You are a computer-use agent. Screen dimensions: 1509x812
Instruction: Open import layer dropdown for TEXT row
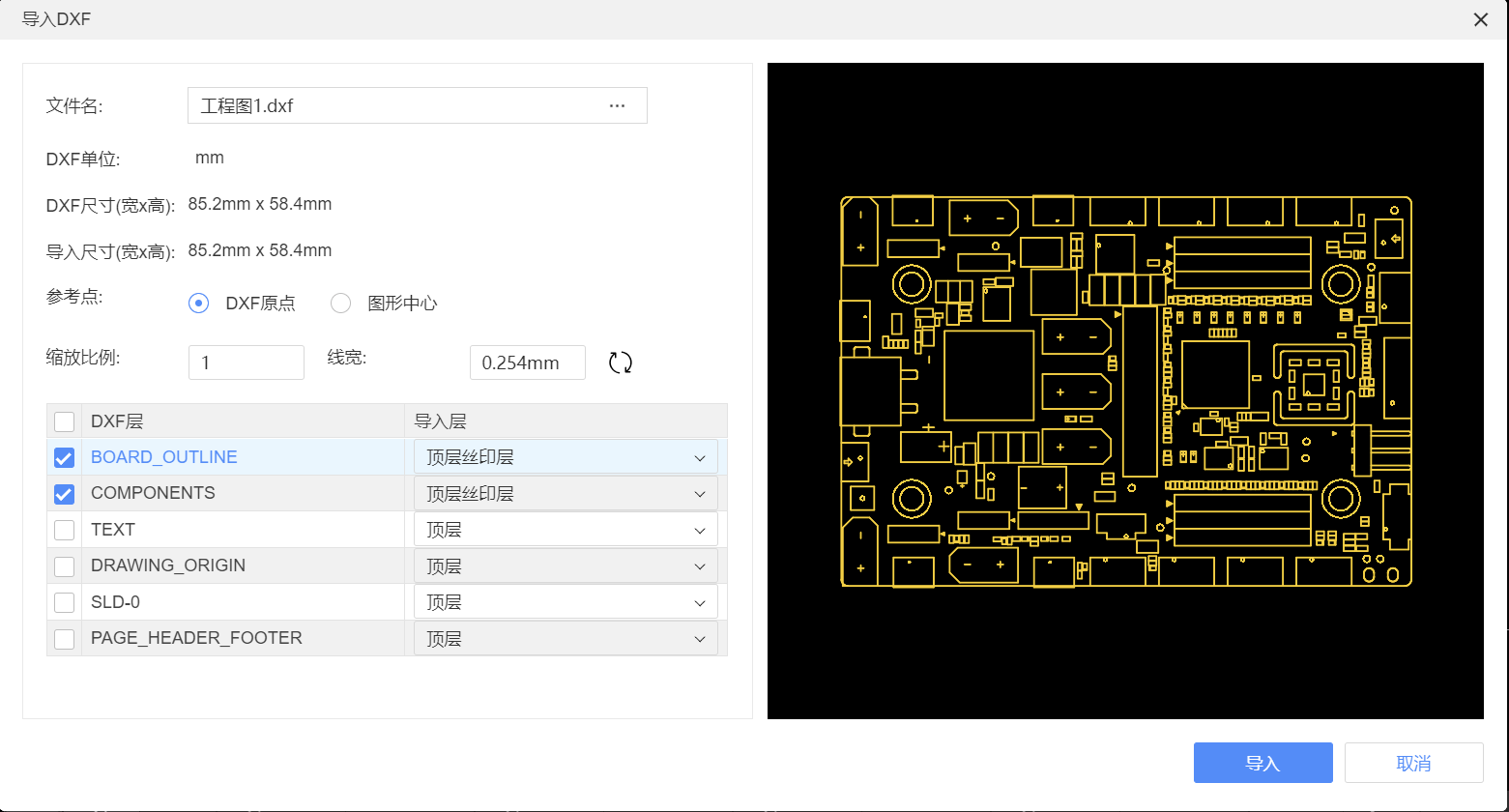tap(566, 530)
